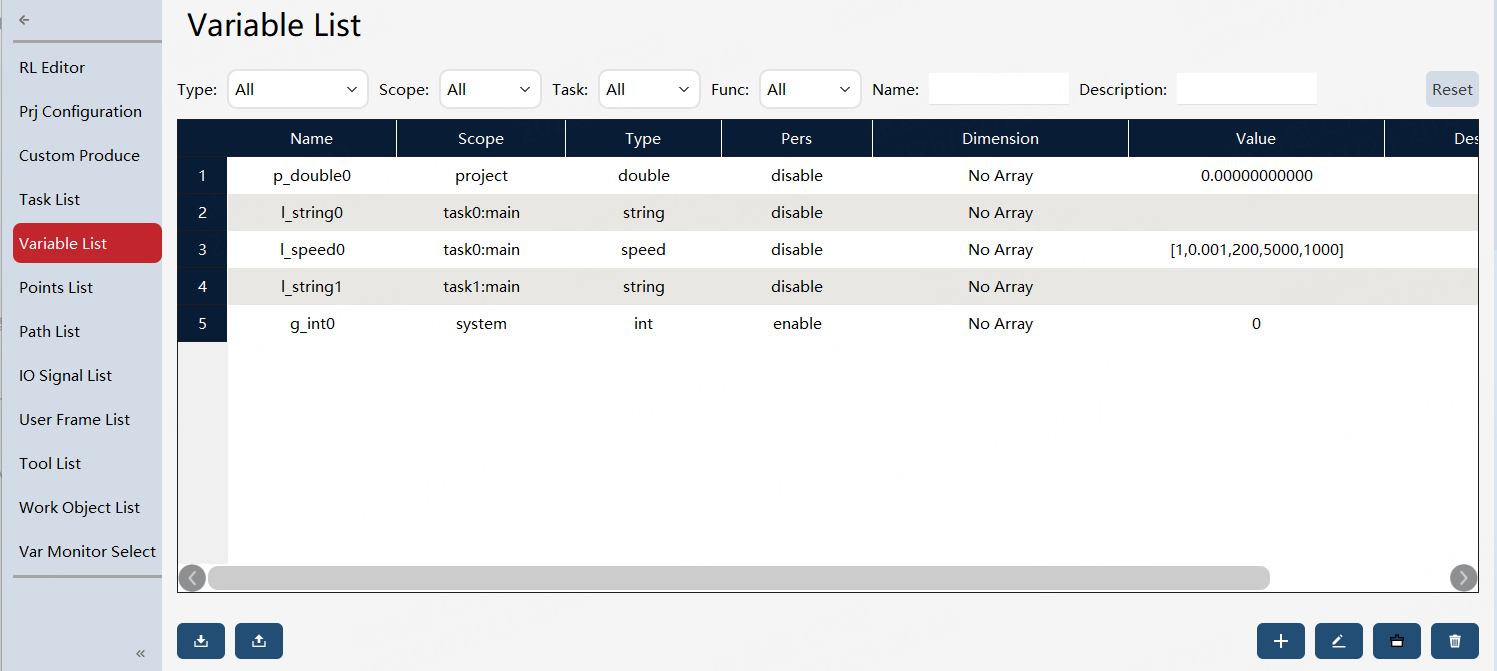The height and width of the screenshot is (671, 1497).
Task: Click the enable cell for g_int0
Action: point(797,324)
